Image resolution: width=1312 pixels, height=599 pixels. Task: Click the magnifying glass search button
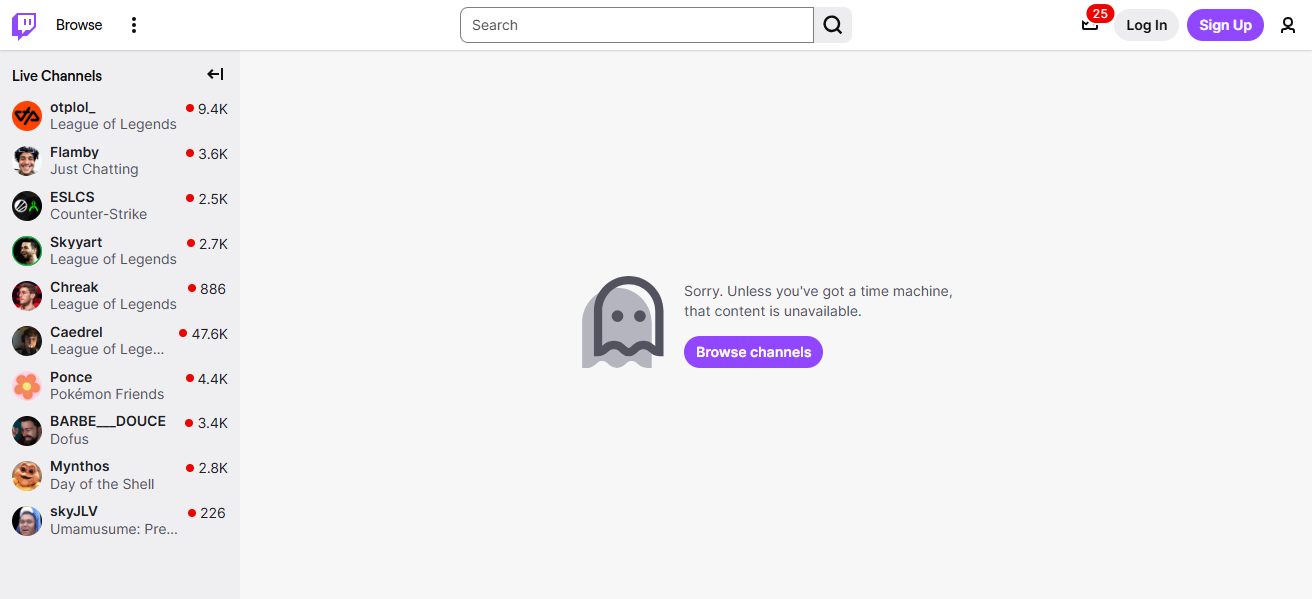pos(833,25)
